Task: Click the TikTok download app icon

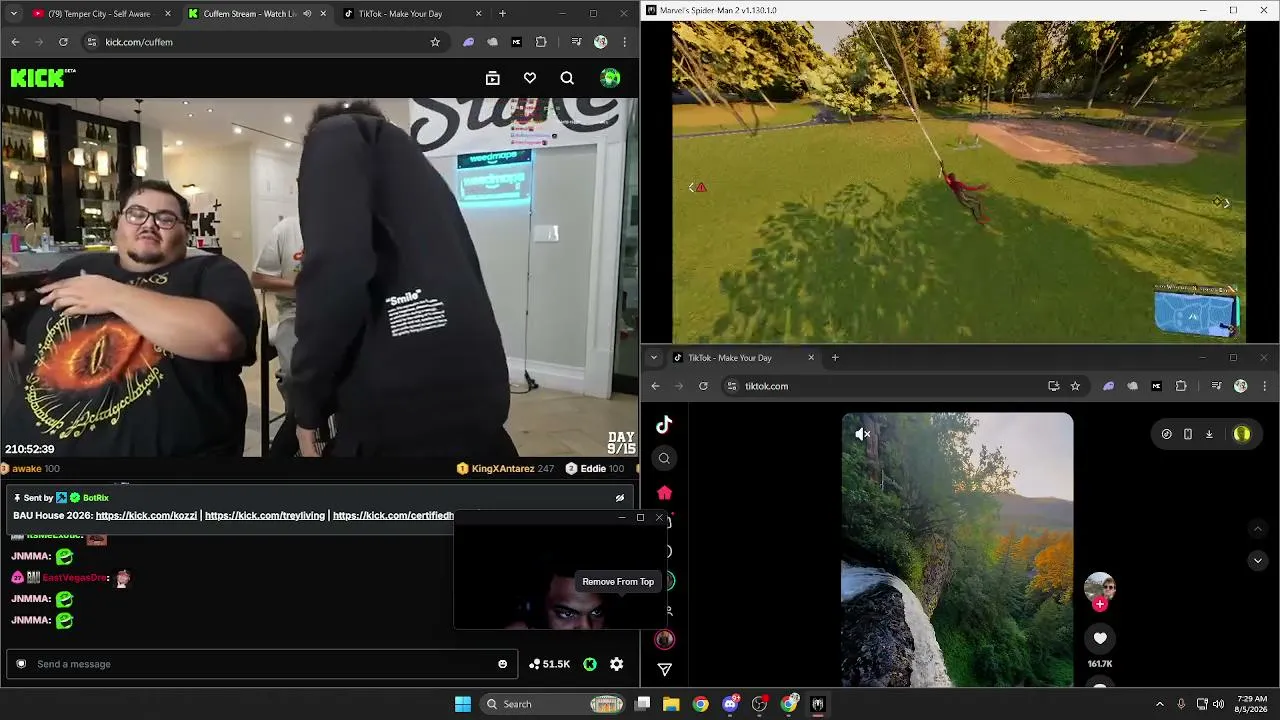Action: (x=1209, y=434)
